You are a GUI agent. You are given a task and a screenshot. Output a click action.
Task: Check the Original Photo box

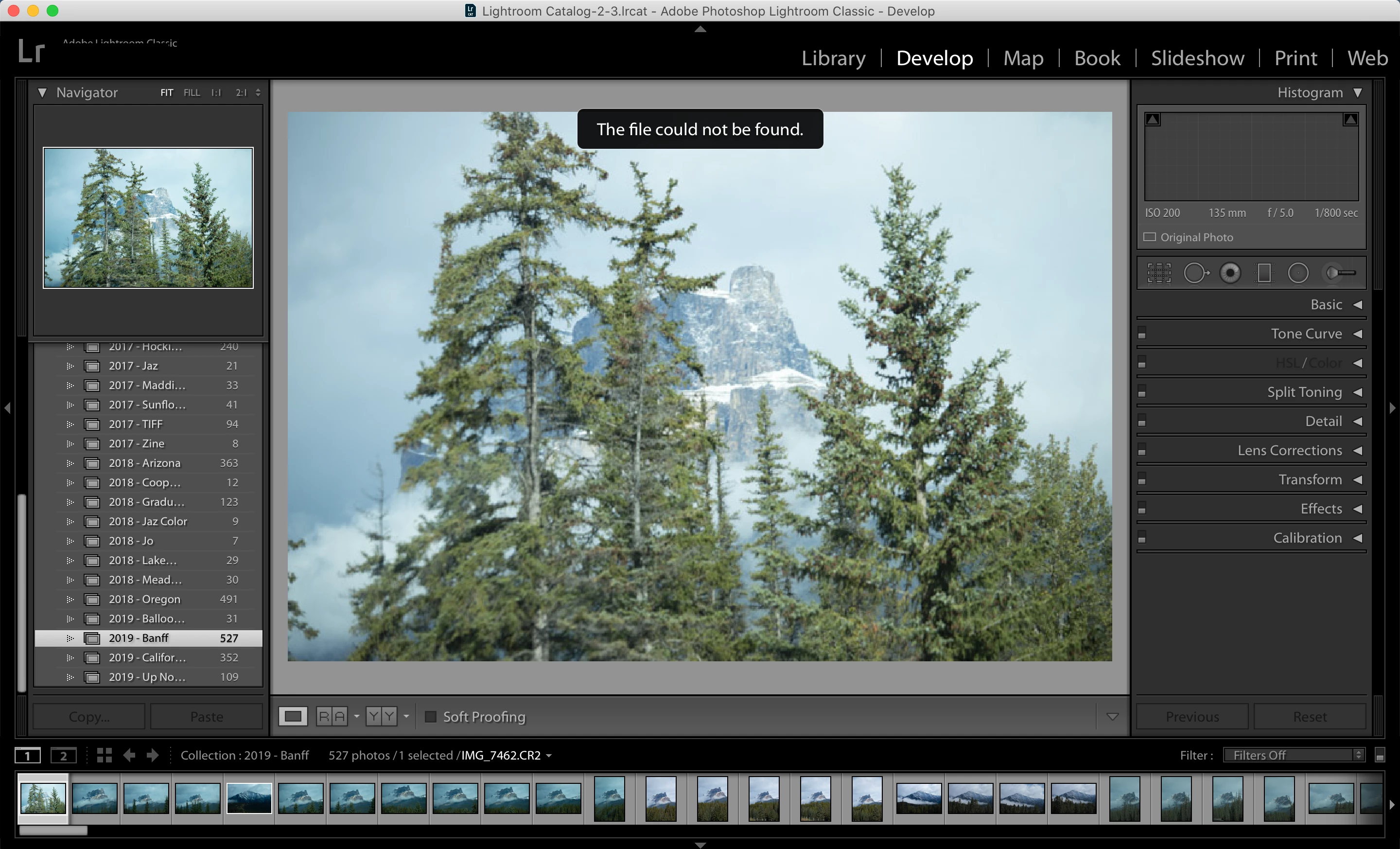coord(1150,237)
